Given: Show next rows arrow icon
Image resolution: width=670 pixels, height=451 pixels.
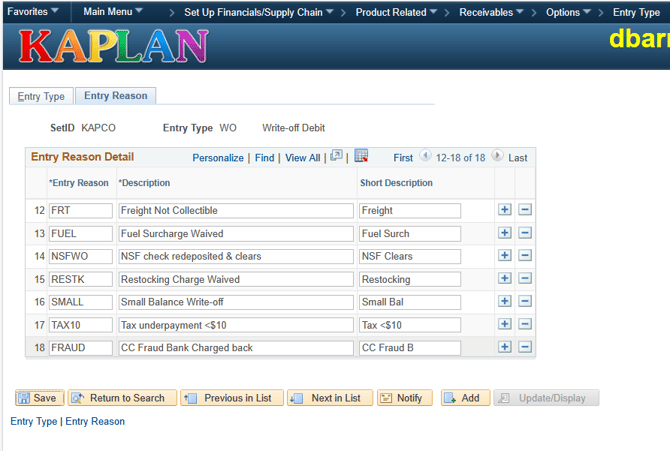Looking at the screenshot, I should point(497,157).
